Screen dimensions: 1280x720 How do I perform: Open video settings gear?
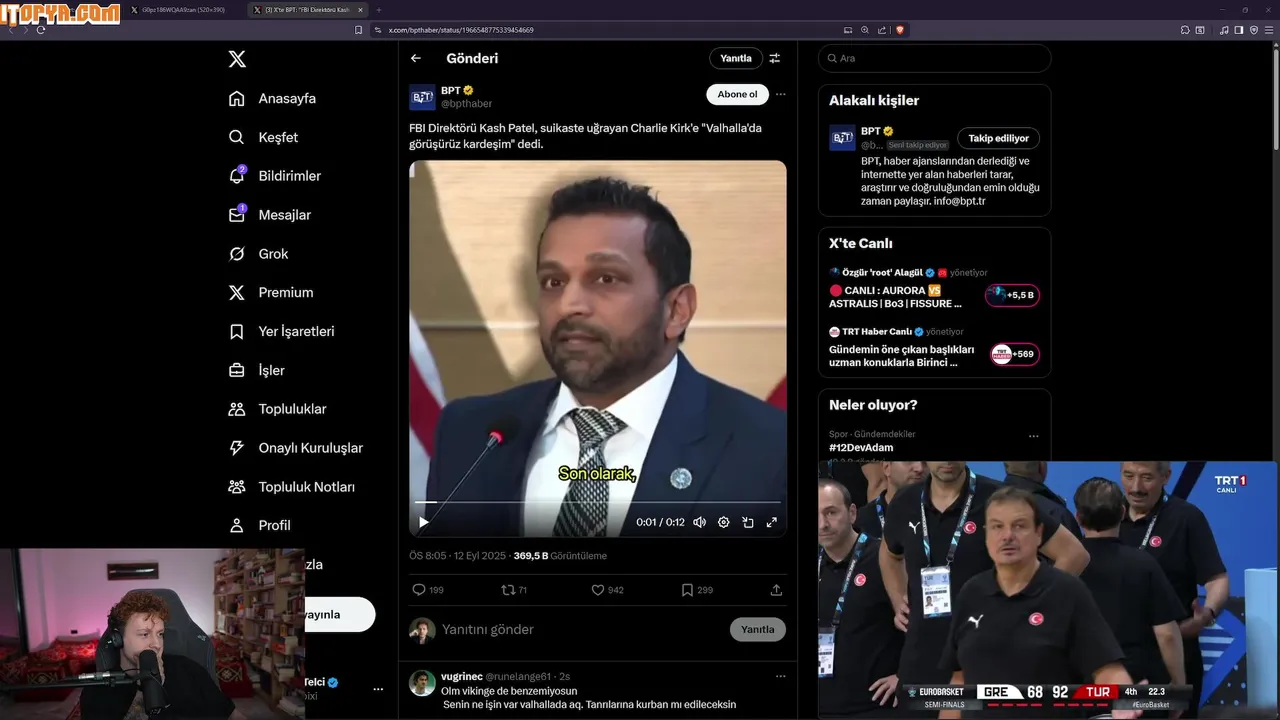click(724, 522)
